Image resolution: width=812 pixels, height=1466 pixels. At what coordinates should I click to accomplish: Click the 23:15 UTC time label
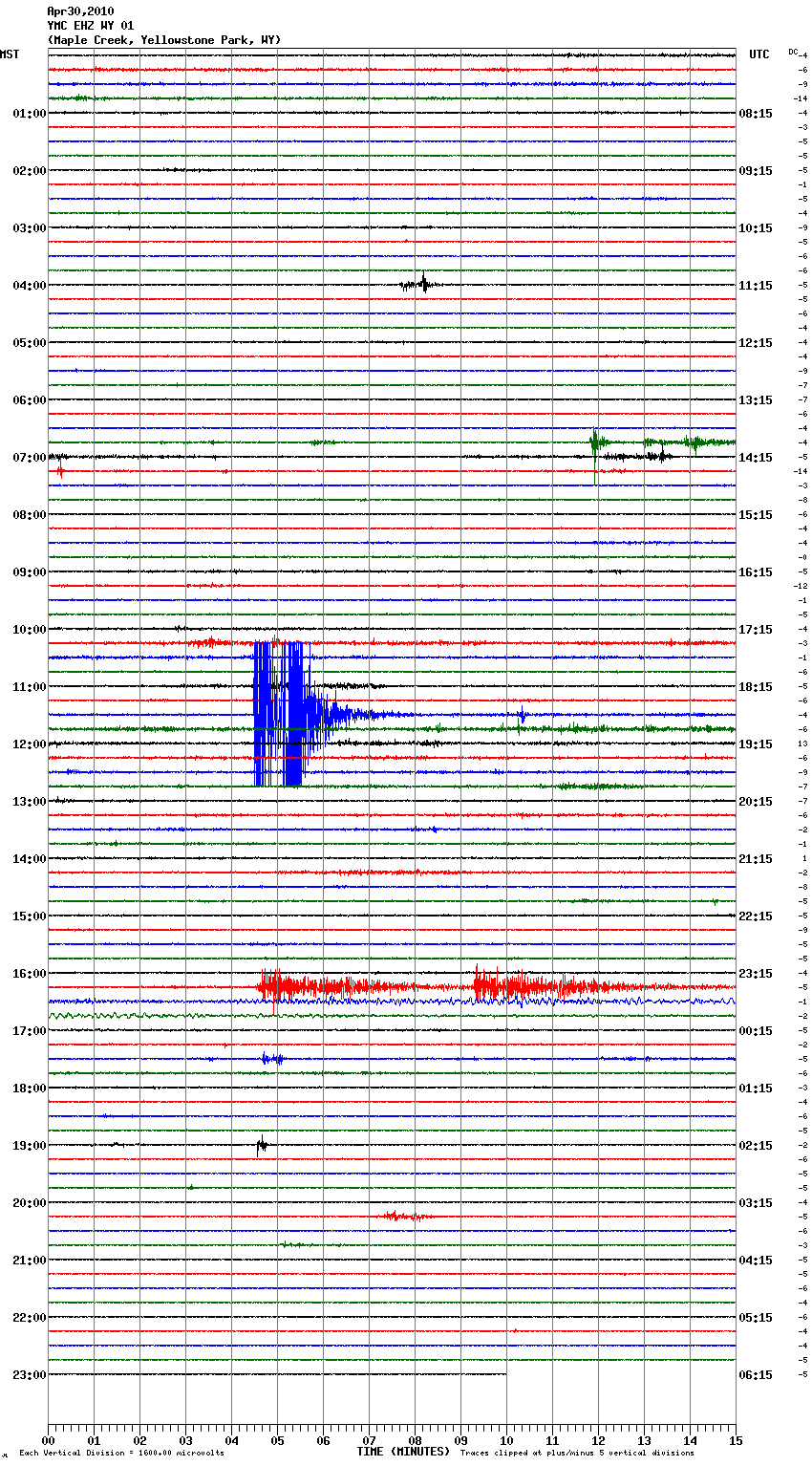point(756,973)
